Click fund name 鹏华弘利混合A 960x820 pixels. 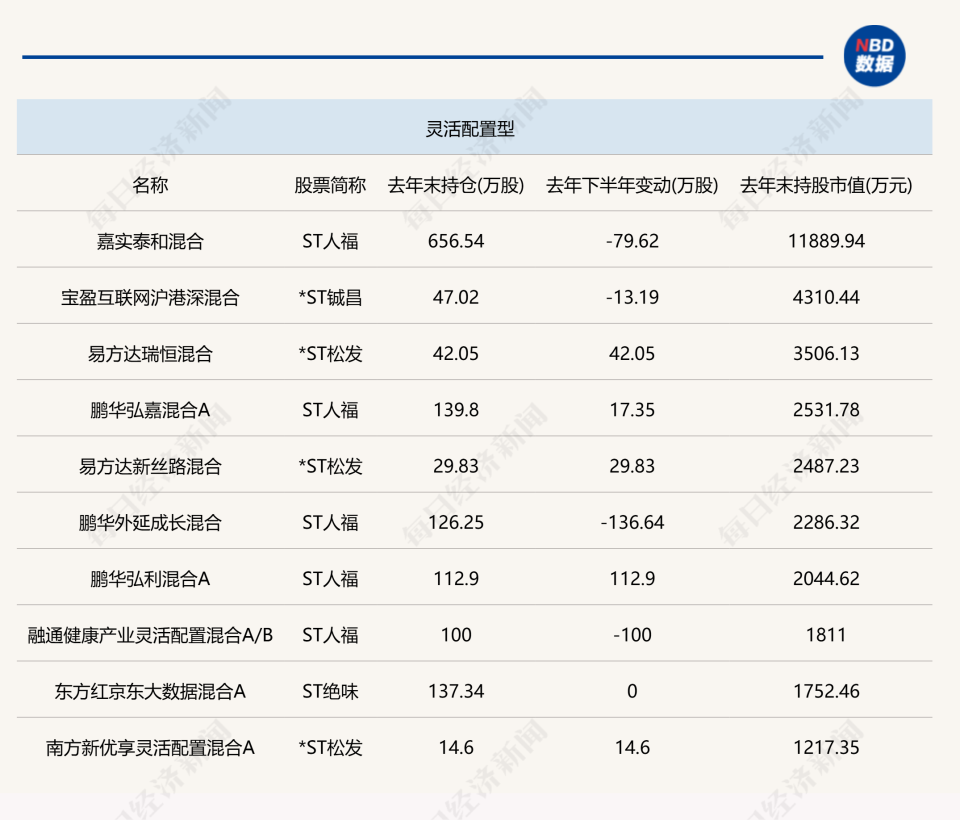coord(150,579)
